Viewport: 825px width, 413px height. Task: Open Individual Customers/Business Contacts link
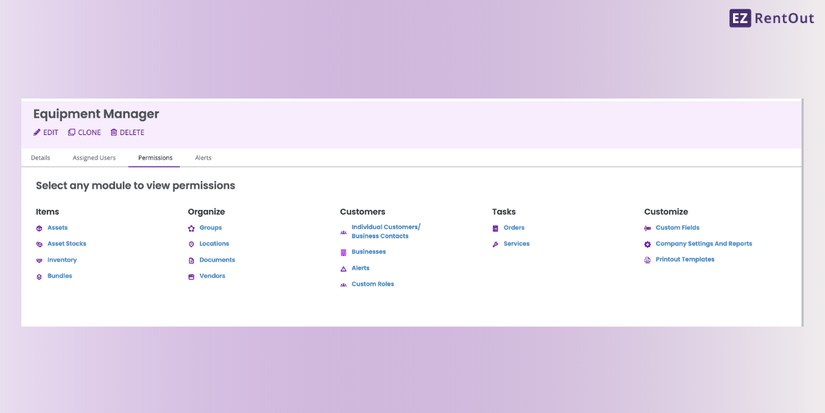tap(386, 231)
